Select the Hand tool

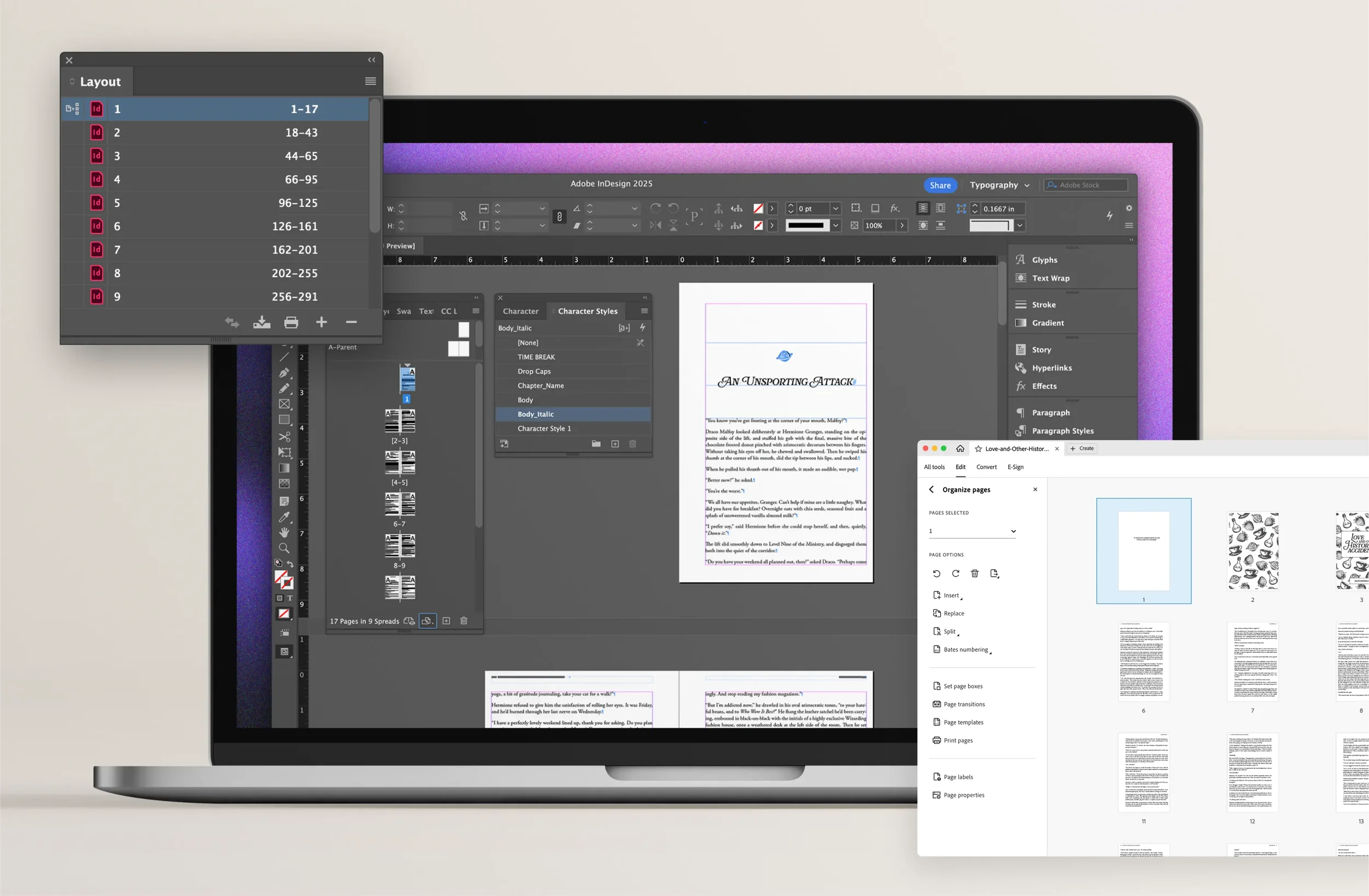coord(284,532)
